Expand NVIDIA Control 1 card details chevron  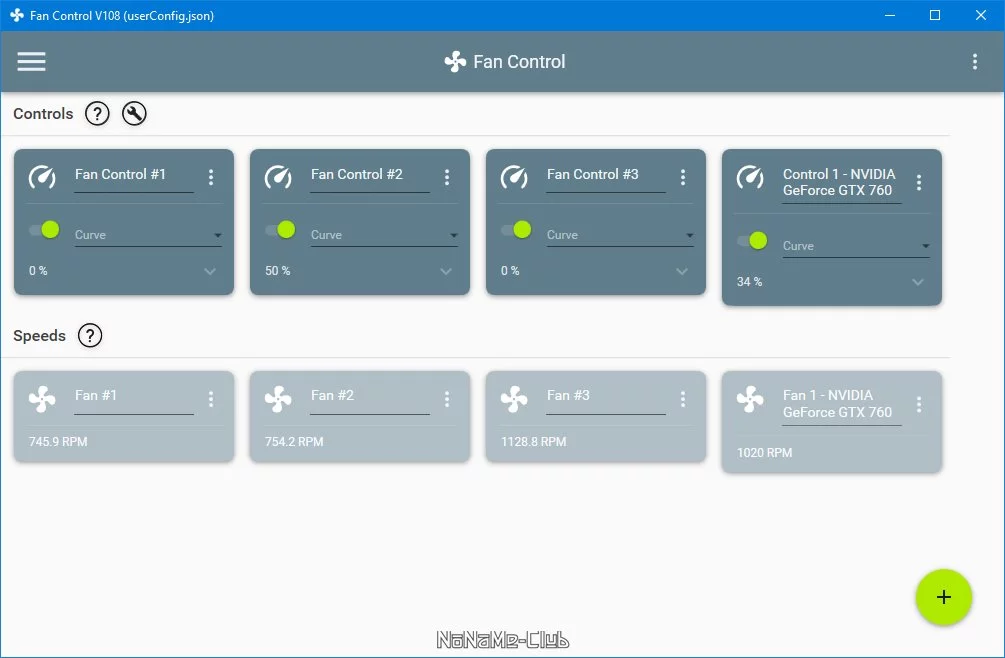coord(917,282)
